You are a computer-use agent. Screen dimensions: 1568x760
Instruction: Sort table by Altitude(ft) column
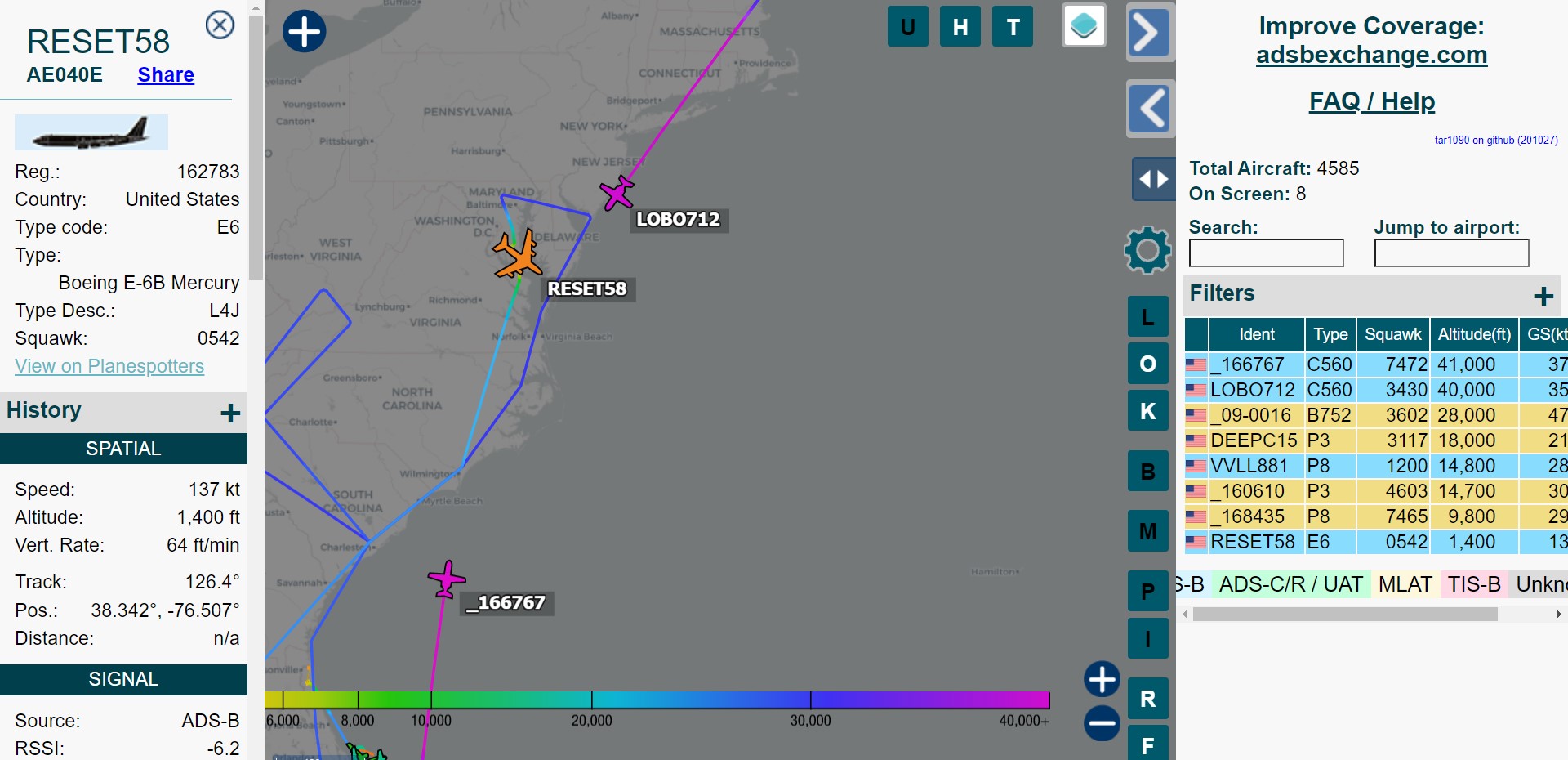(x=1474, y=334)
